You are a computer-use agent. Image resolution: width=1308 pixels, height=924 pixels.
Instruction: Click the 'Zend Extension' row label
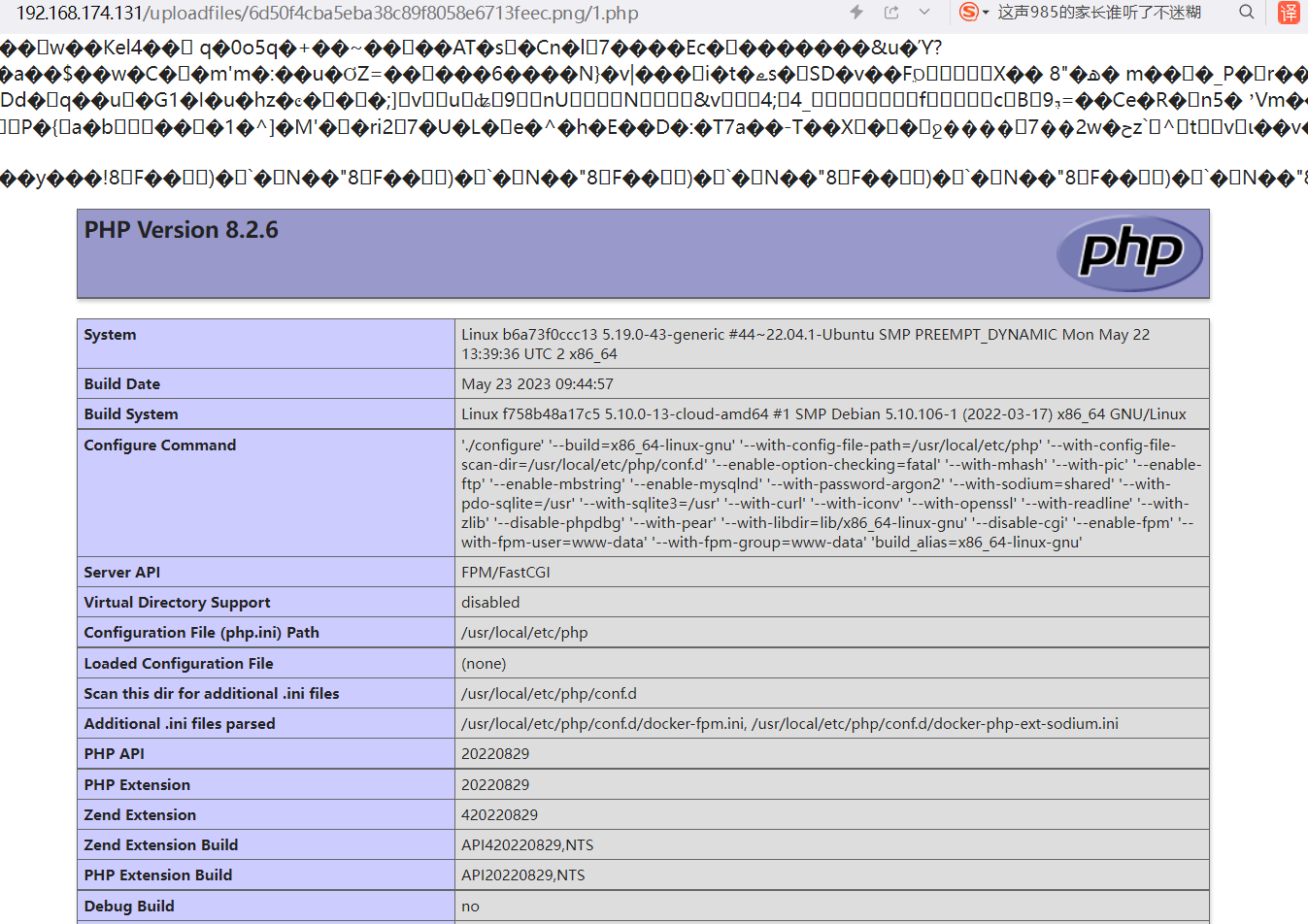coord(140,815)
